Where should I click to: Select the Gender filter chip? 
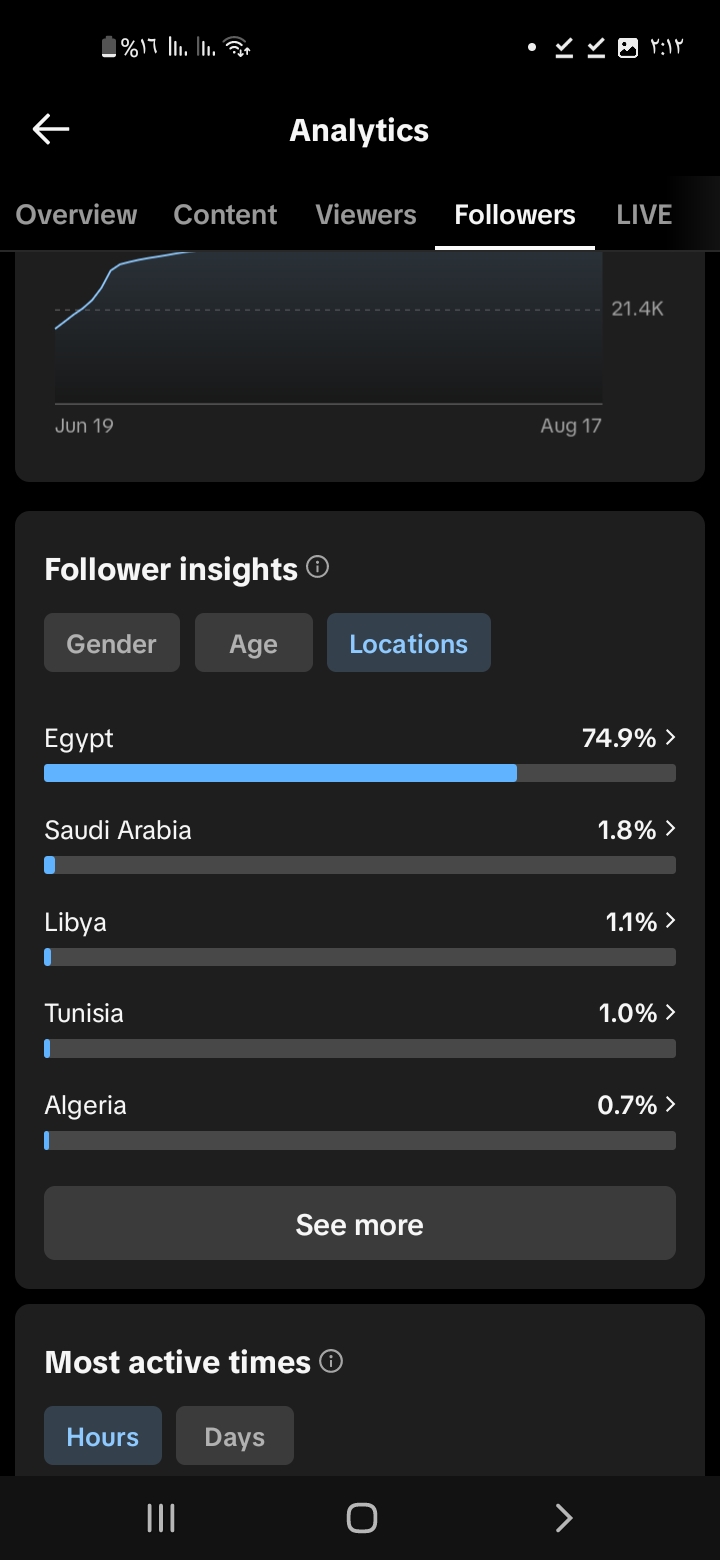click(x=112, y=643)
